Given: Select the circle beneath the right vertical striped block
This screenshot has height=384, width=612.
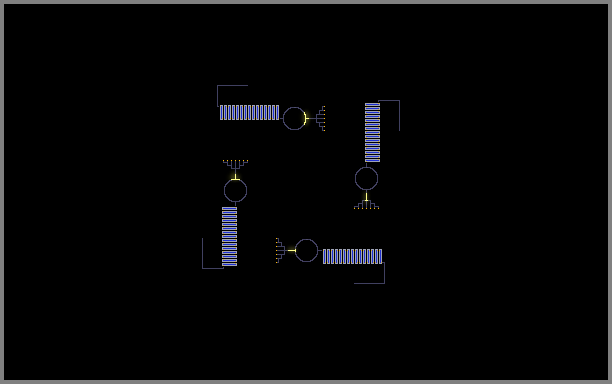Looking at the screenshot, I should coord(366,178).
